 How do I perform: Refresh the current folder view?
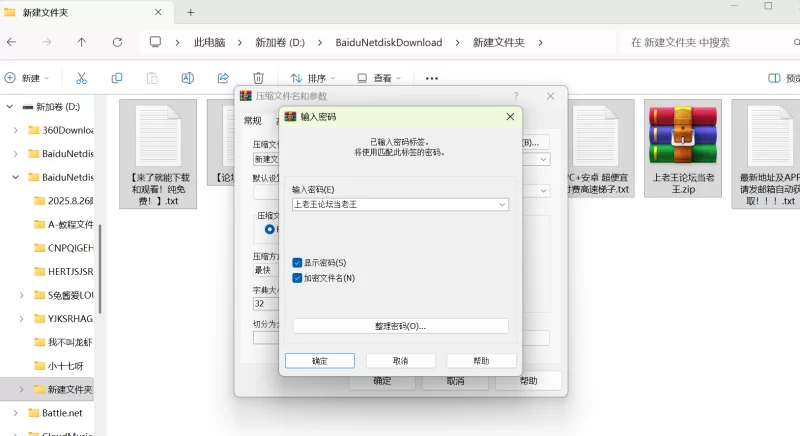117,42
